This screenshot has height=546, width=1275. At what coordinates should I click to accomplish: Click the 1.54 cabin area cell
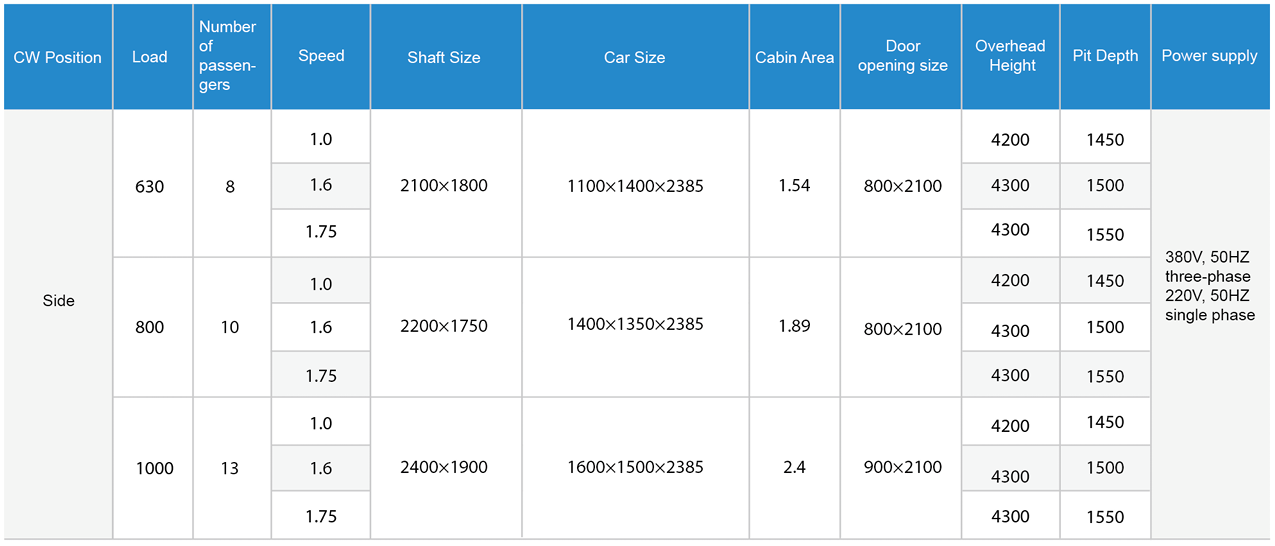point(794,185)
